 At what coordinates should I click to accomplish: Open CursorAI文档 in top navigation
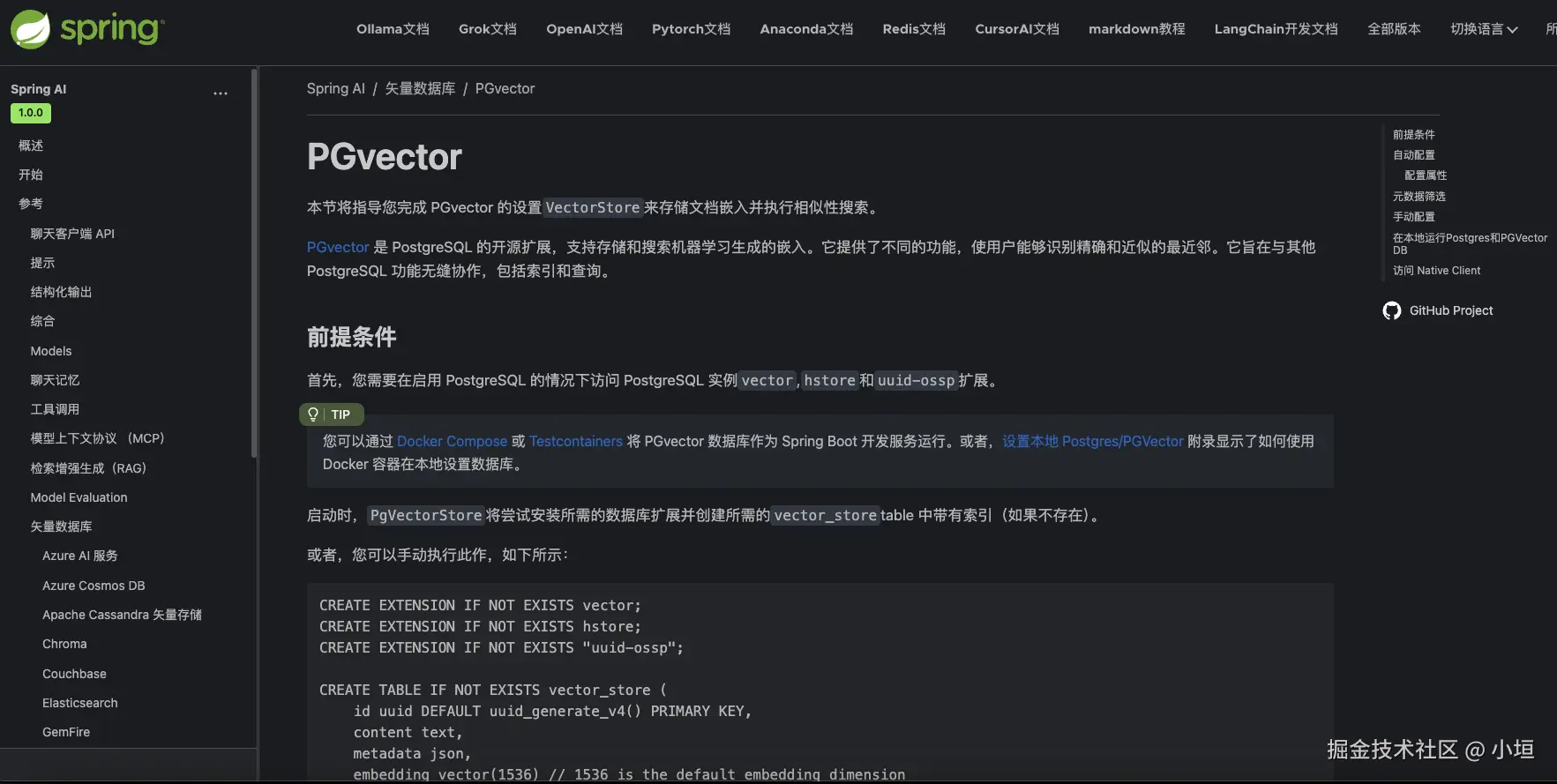pyautogui.click(x=1017, y=29)
